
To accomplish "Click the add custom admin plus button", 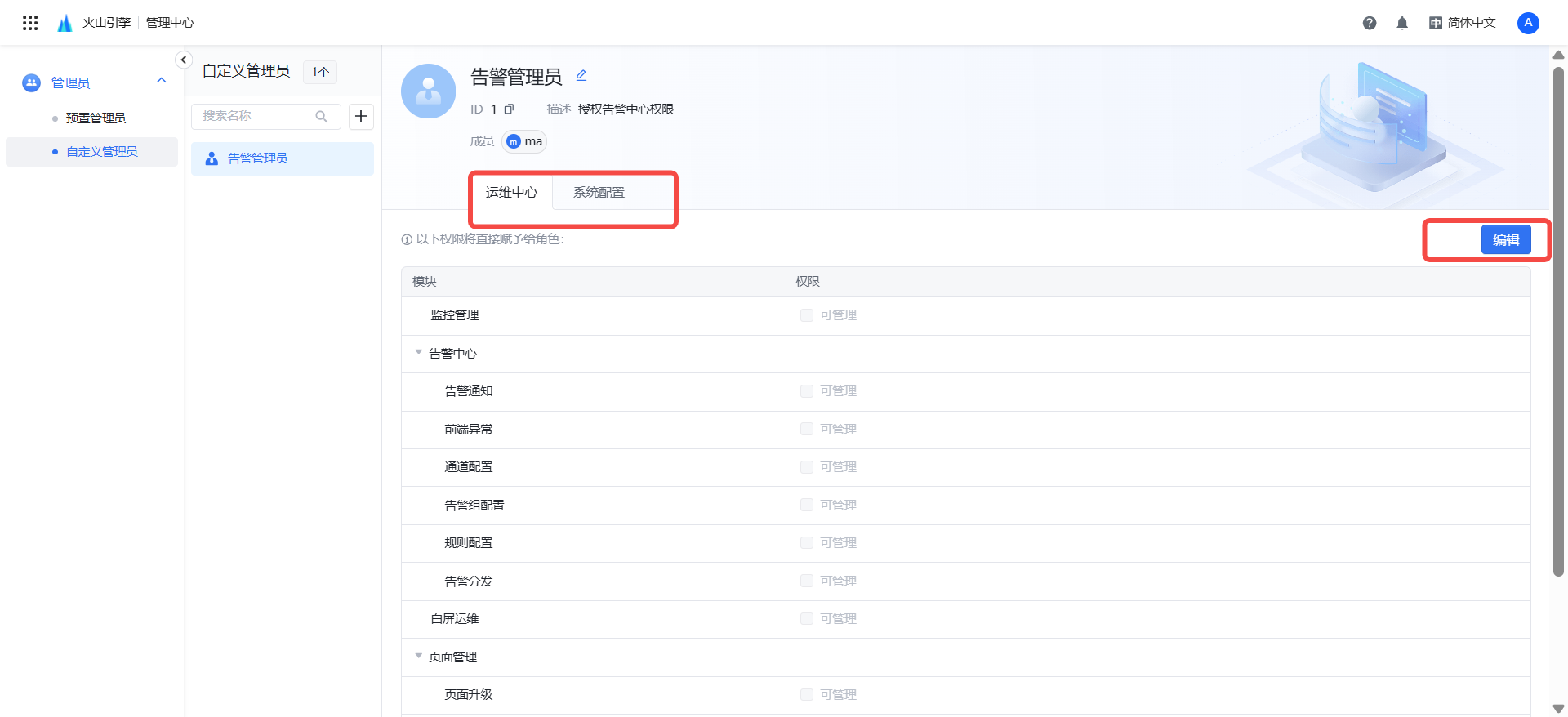I will coord(361,116).
